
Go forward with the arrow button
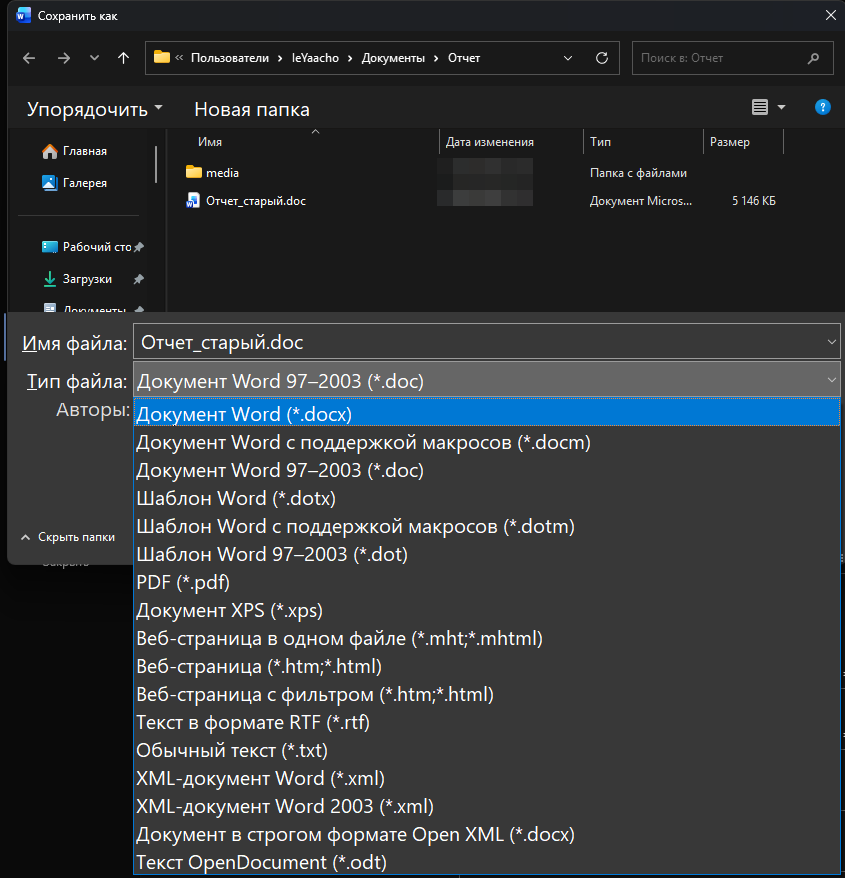(64, 58)
